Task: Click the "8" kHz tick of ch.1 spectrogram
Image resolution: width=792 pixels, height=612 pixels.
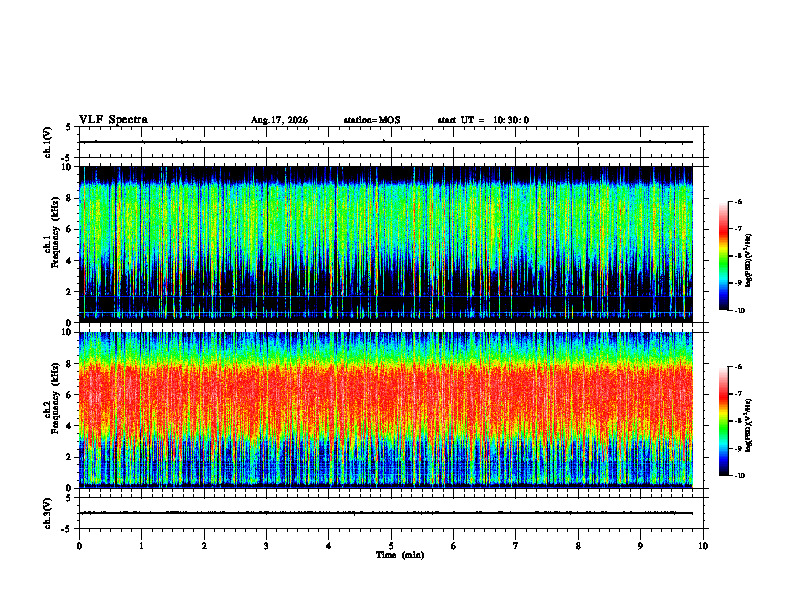Action: (x=70, y=198)
